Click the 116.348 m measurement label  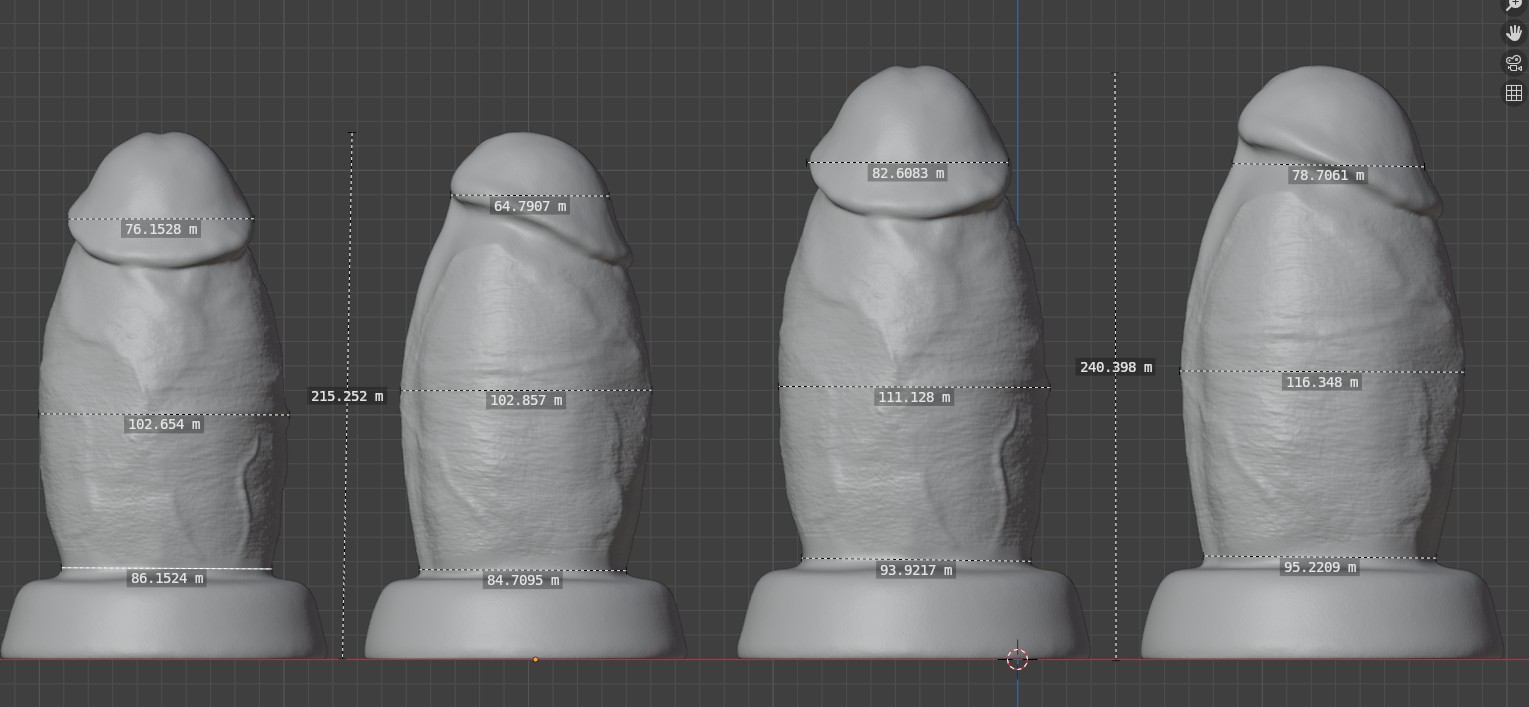1321,383
